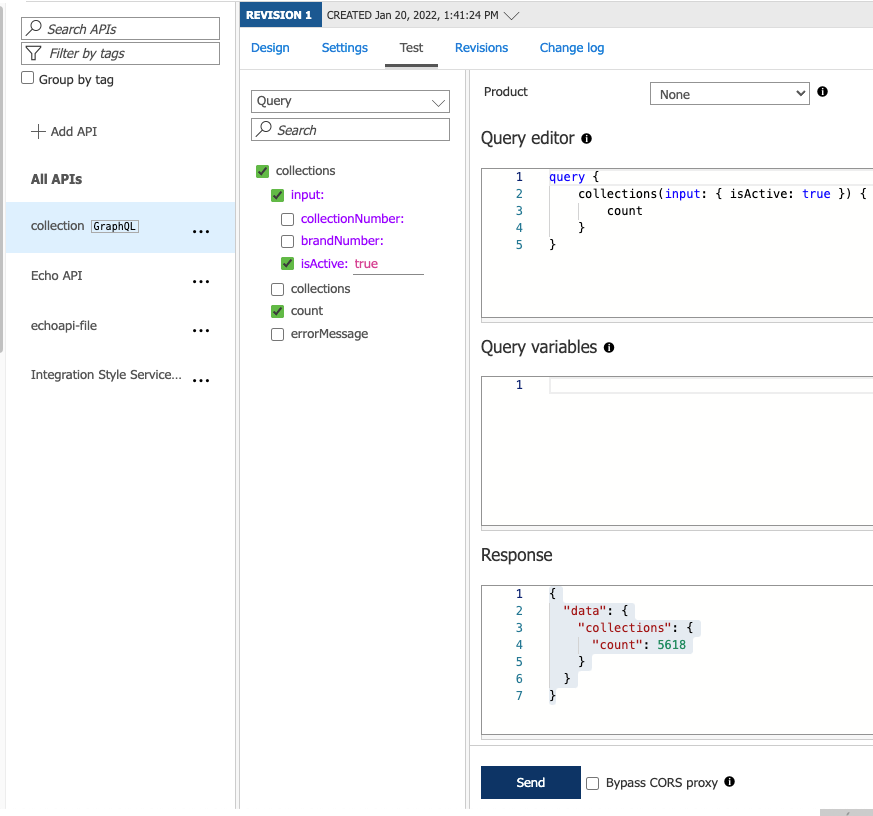This screenshot has height=816, width=873.
Task: Switch to the Change log tab
Action: click(x=571, y=48)
